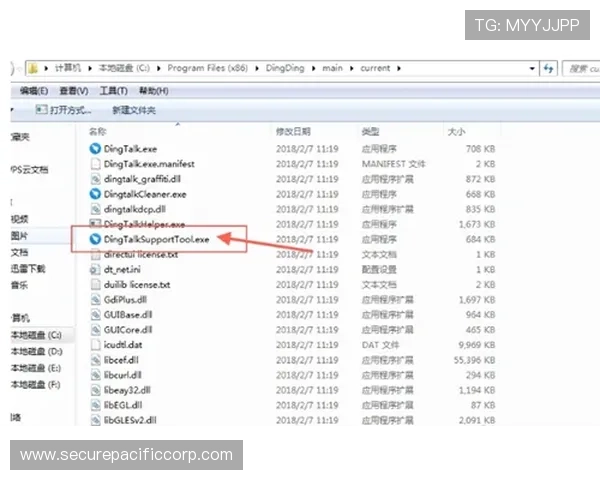Click the libcef.dll file icon

(x=95, y=360)
